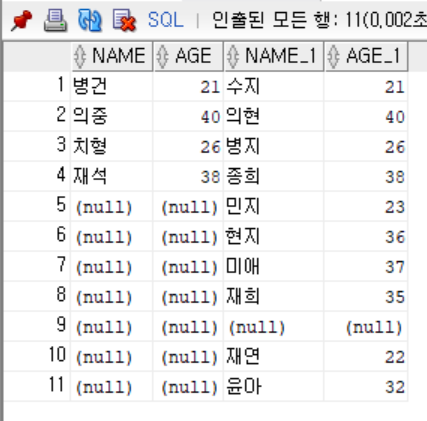Select the cell containing 병지
The height and width of the screenshot is (421, 427).
pyautogui.click(x=274, y=146)
